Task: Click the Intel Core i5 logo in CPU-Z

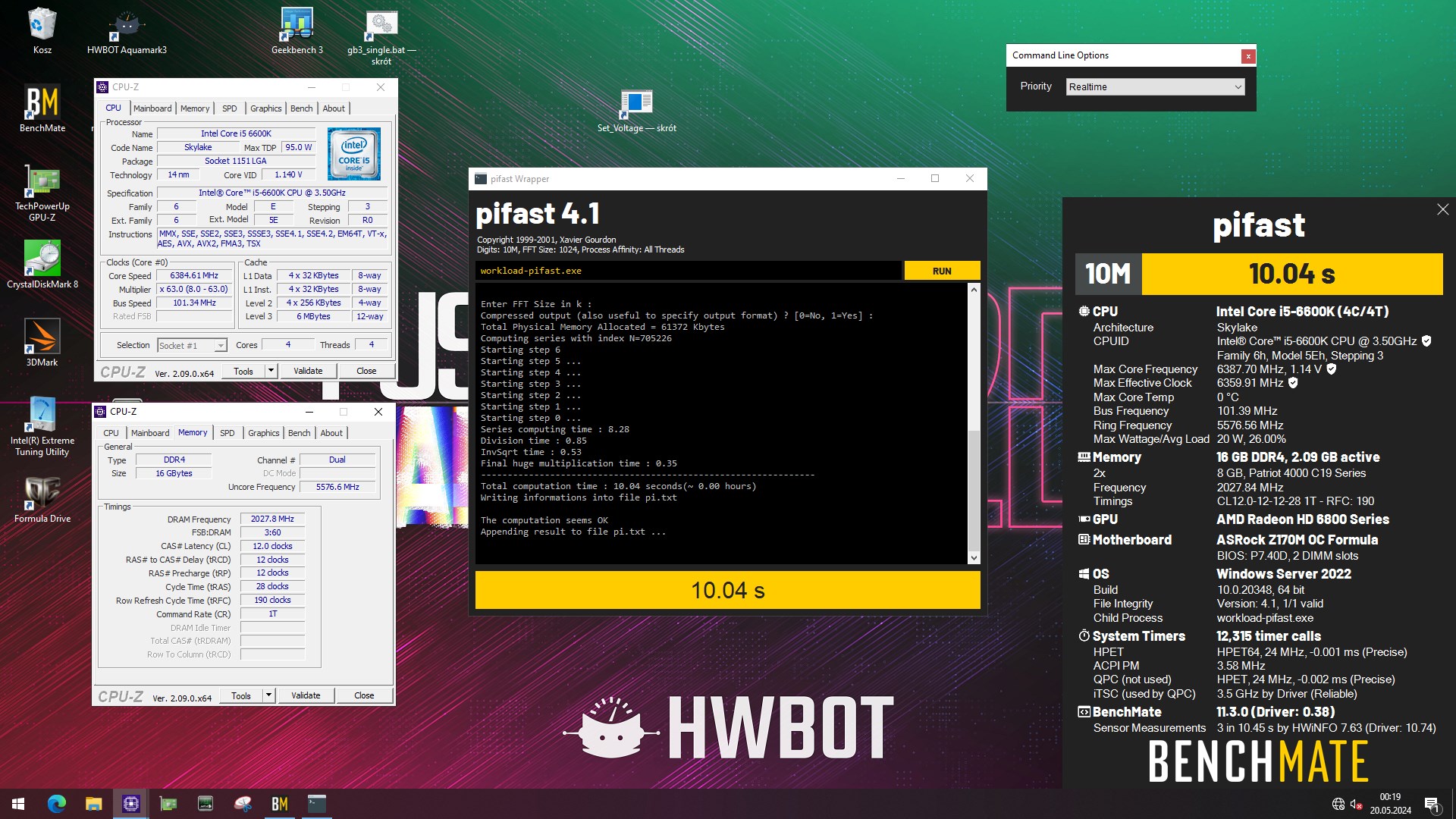Action: 354,154
